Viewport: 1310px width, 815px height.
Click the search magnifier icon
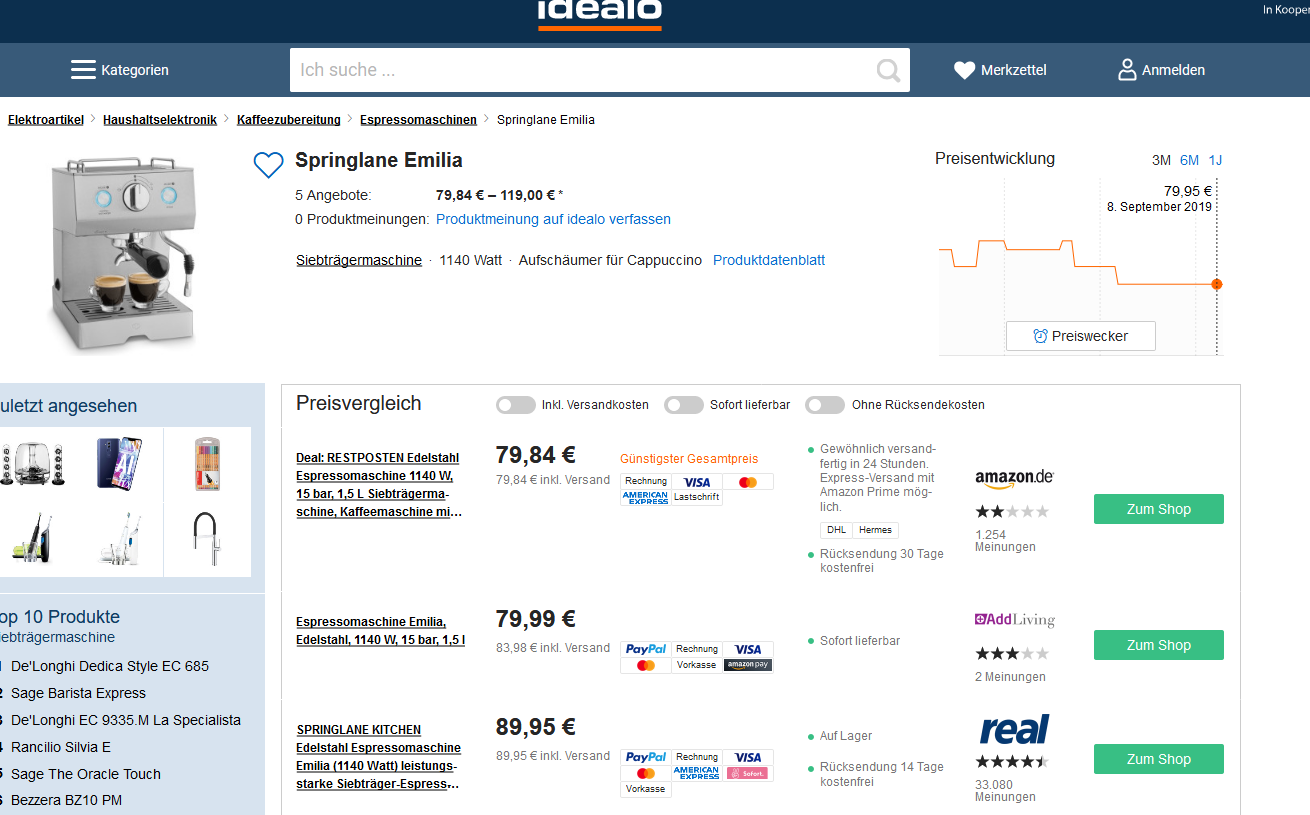pyautogui.click(x=887, y=70)
